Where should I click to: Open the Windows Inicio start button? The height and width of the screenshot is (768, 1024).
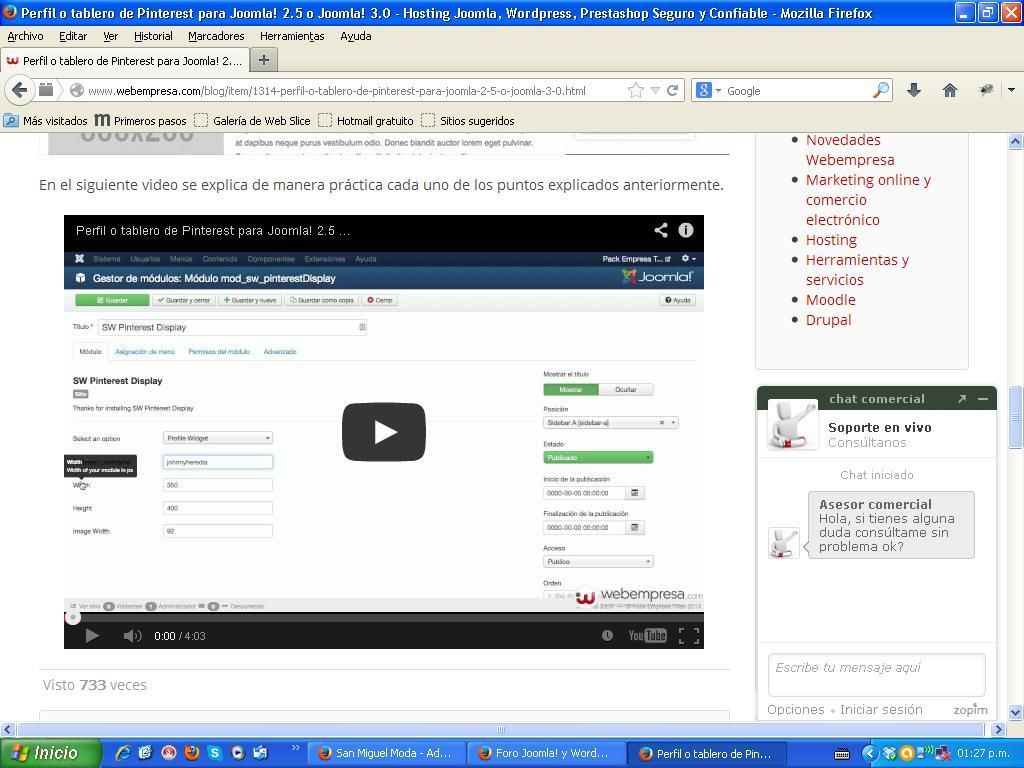50,753
